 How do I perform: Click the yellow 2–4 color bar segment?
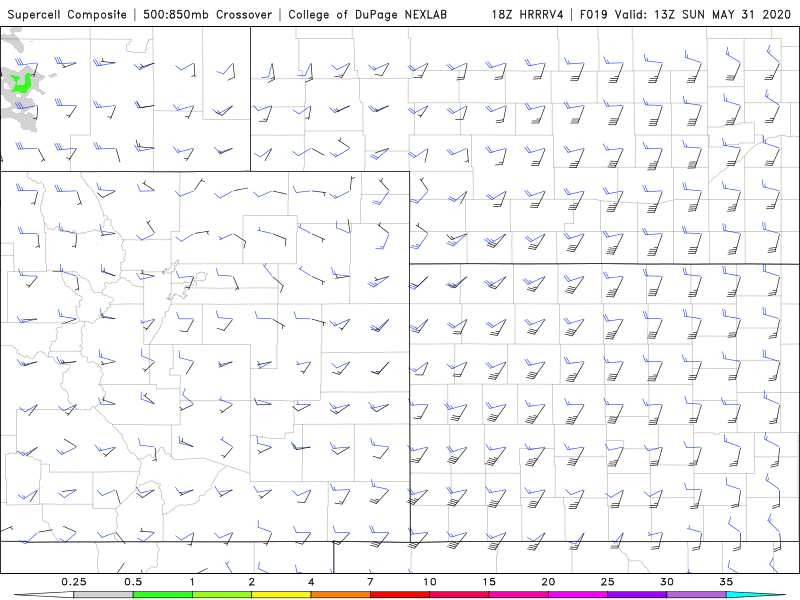click(281, 595)
